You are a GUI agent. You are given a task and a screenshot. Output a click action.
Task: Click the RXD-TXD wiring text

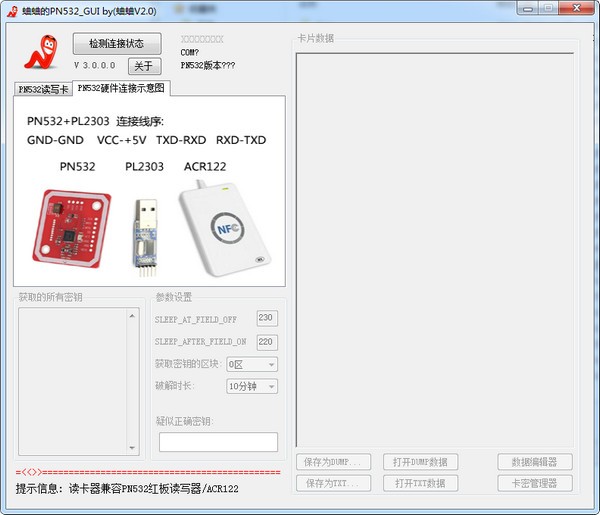(241, 140)
